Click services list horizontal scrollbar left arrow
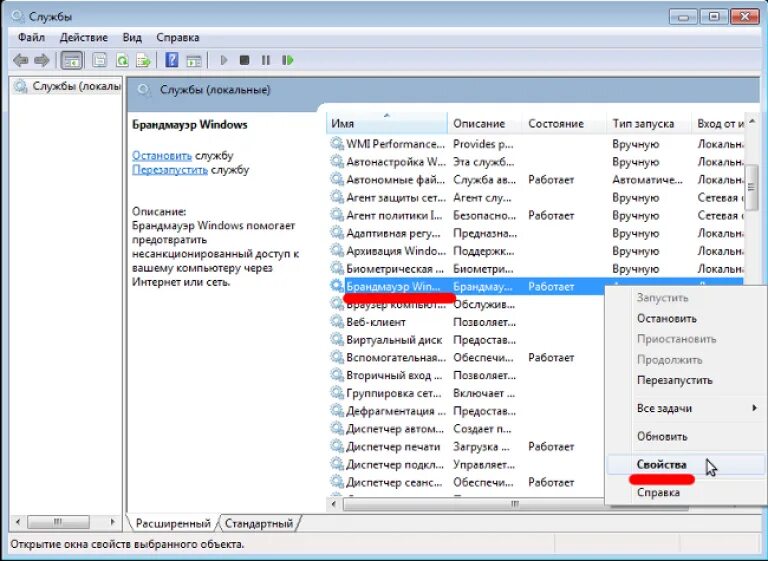This screenshot has height=561, width=768. coord(335,504)
